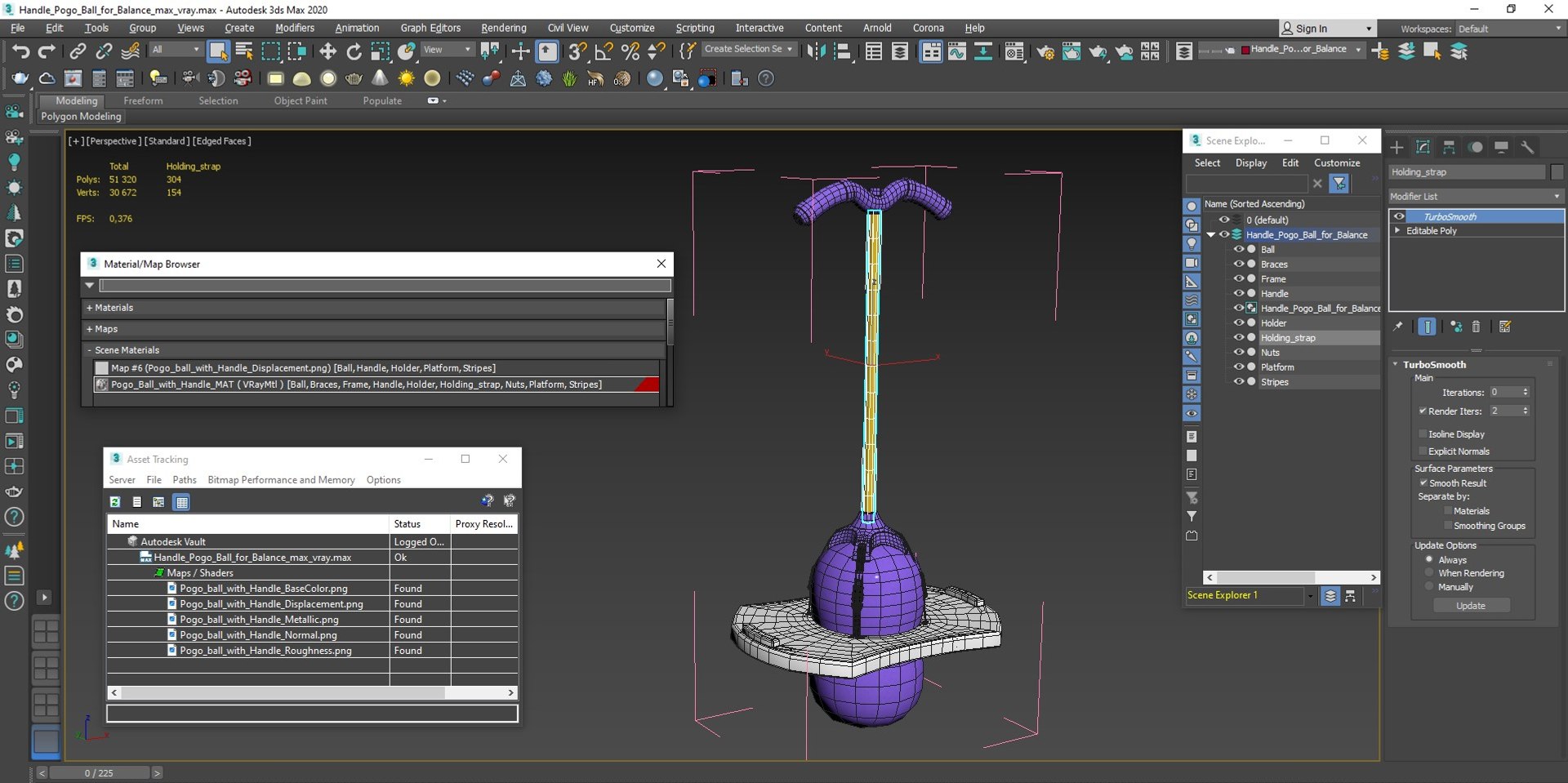
Task: Click the Mirror tool icon
Action: [x=815, y=51]
